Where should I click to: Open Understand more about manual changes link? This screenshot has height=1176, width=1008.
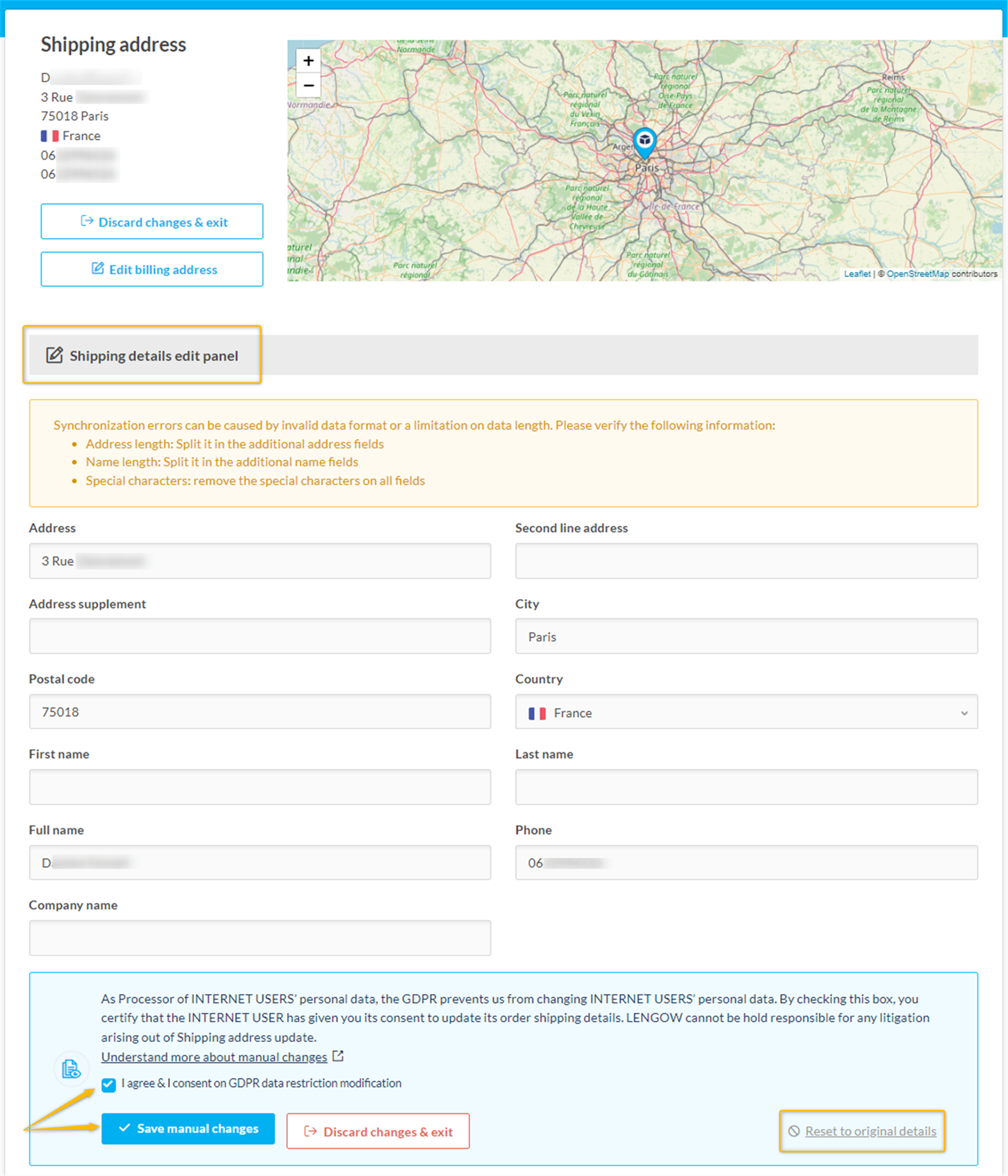click(214, 1057)
